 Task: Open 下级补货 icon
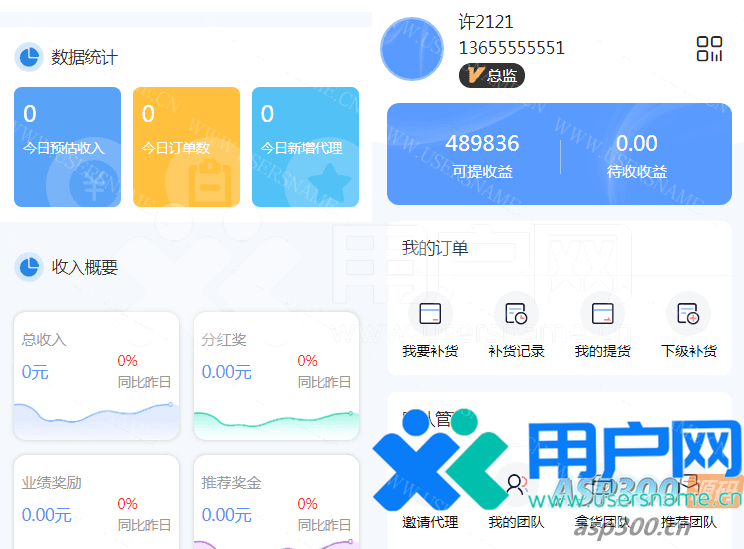coord(688,314)
